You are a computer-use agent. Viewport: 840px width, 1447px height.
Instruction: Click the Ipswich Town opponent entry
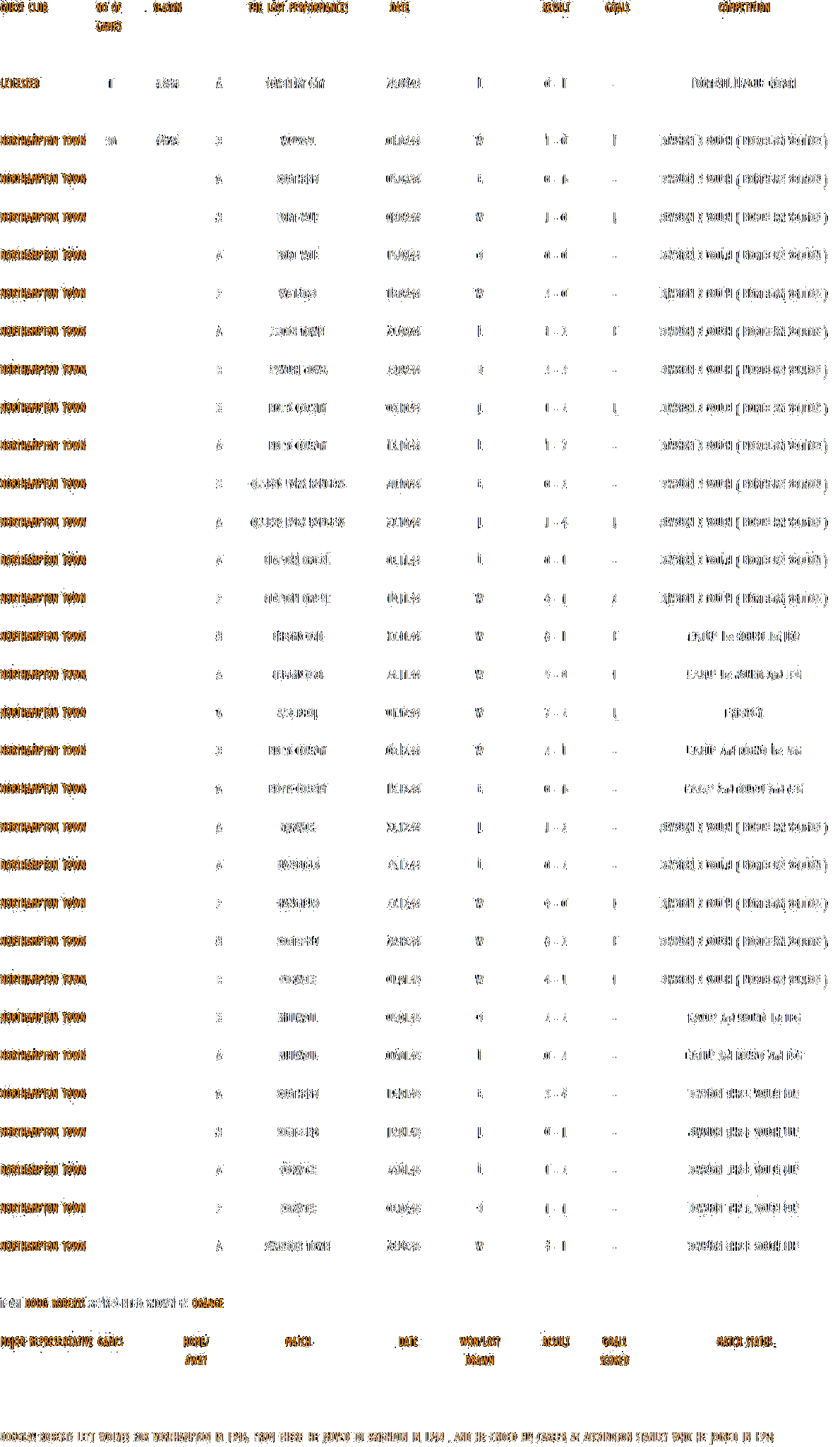297,370
